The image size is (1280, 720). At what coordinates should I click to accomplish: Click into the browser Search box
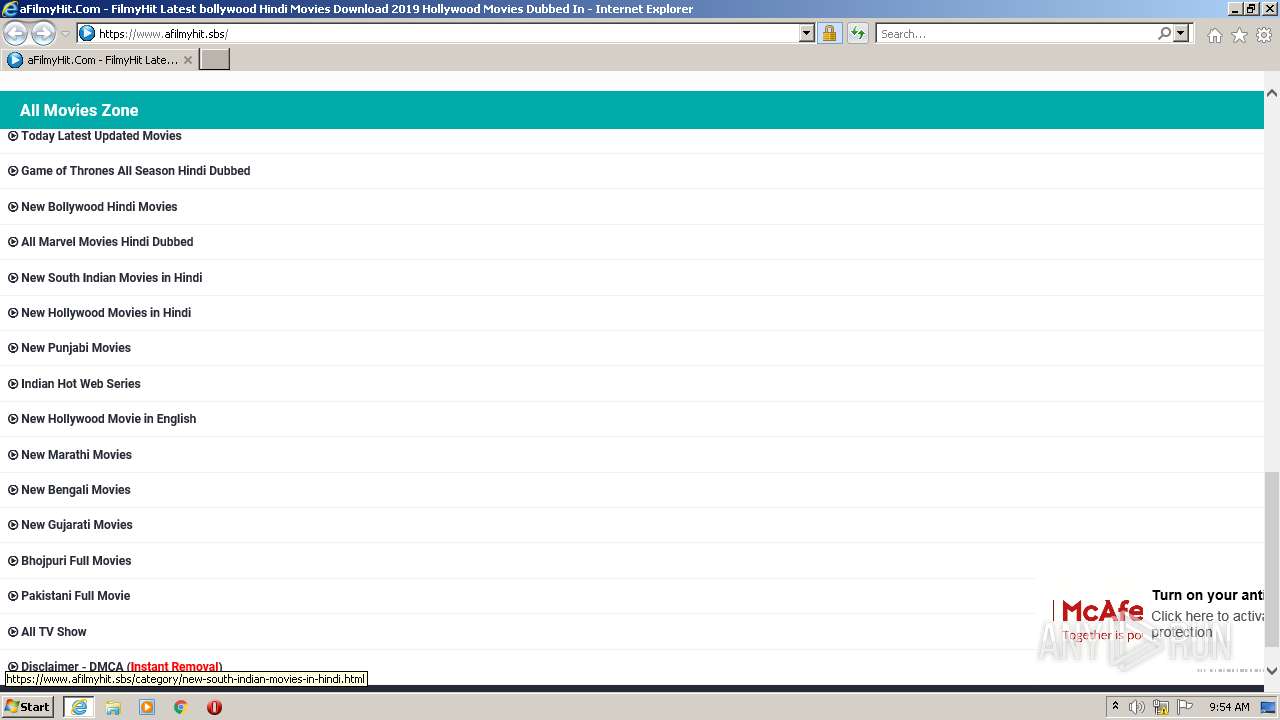pos(1016,33)
